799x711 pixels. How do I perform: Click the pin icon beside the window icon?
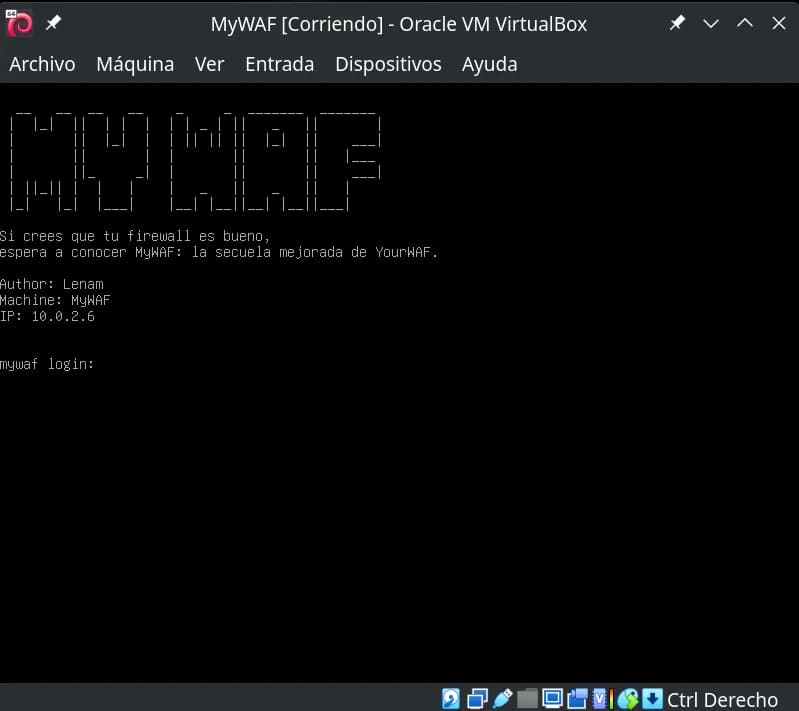(53, 22)
